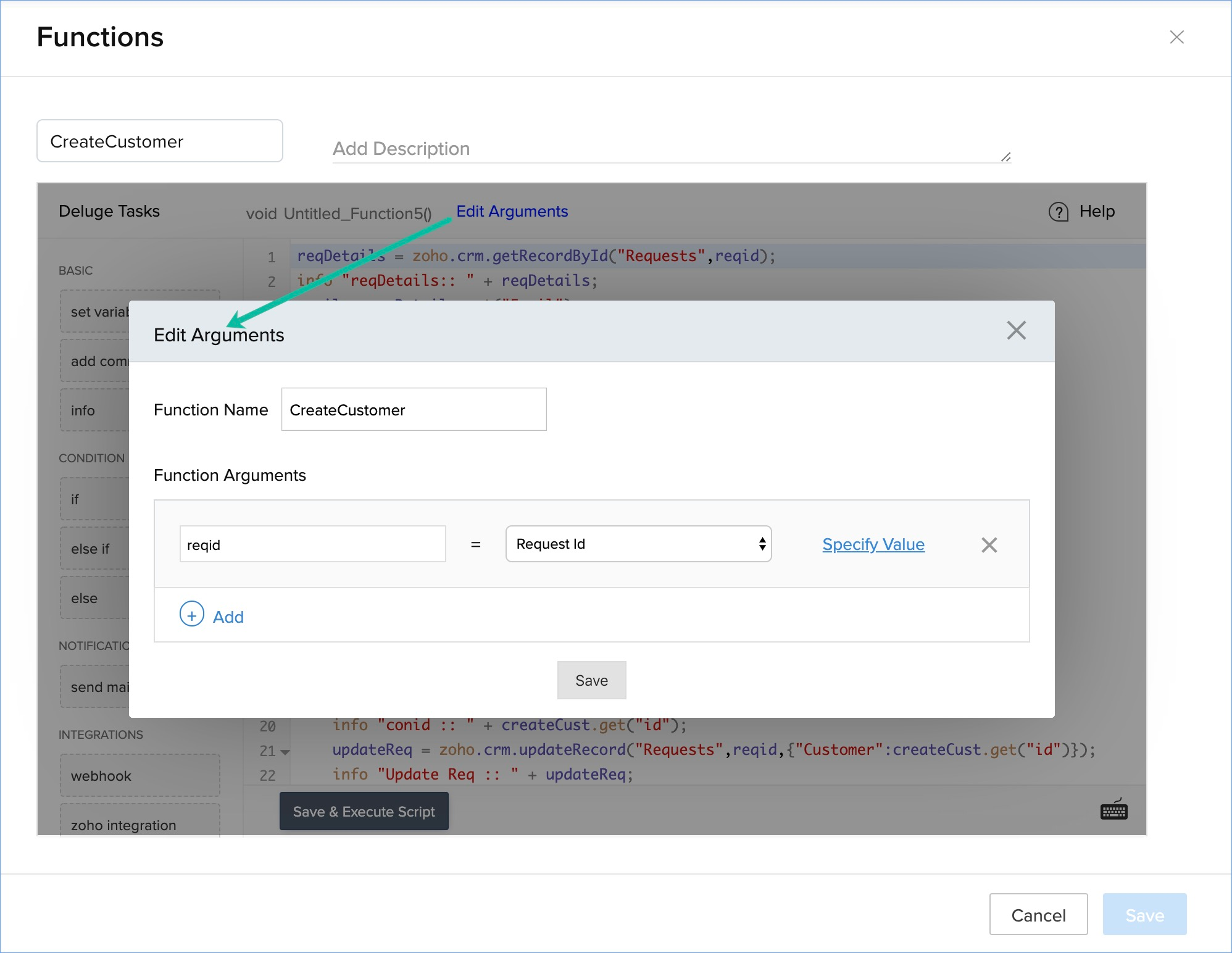
Task: Click the plus Add argument icon
Action: click(192, 615)
